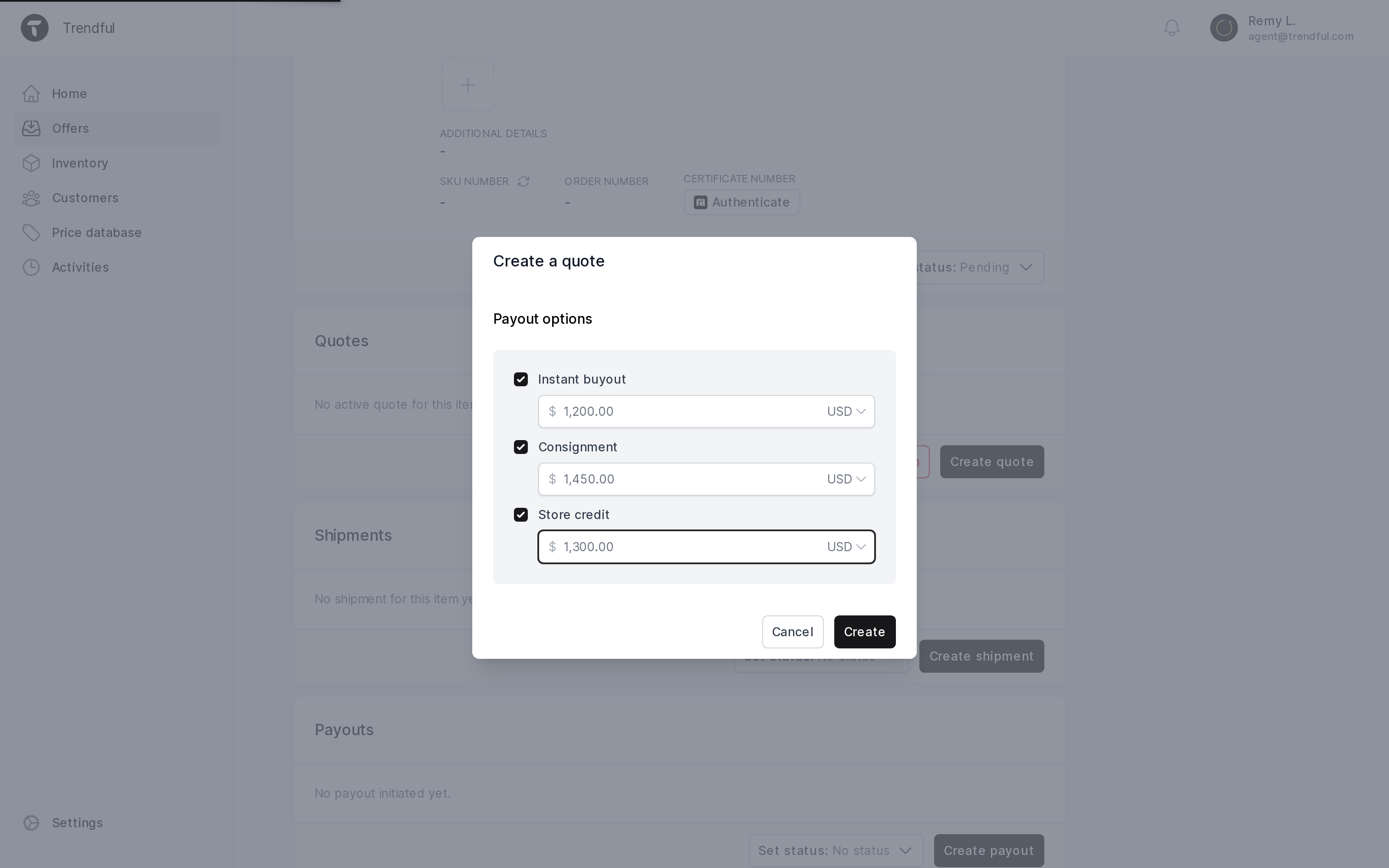Click the Create button in dialog
Viewport: 1389px width, 868px height.
pyautogui.click(x=864, y=632)
